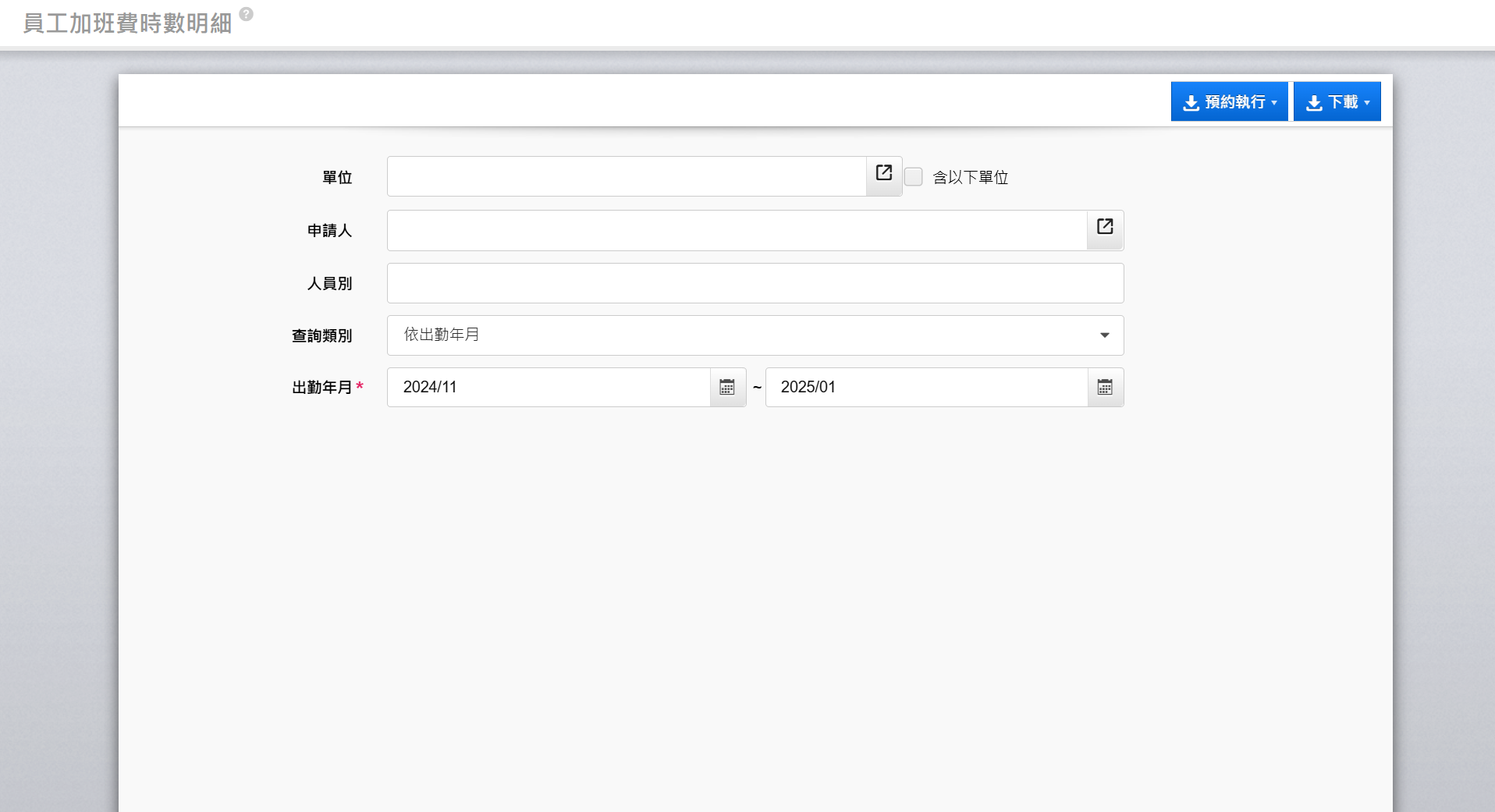Open the 申請人 picker popup icon
This screenshot has width=1495, height=812.
point(1104,229)
